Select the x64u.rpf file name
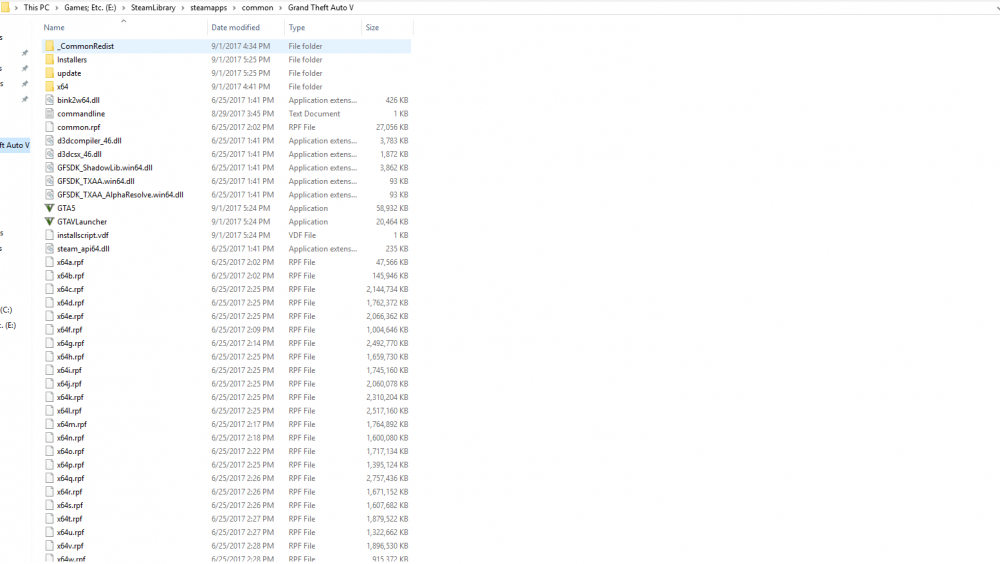Image resolution: width=1000 pixels, height=564 pixels. click(71, 532)
